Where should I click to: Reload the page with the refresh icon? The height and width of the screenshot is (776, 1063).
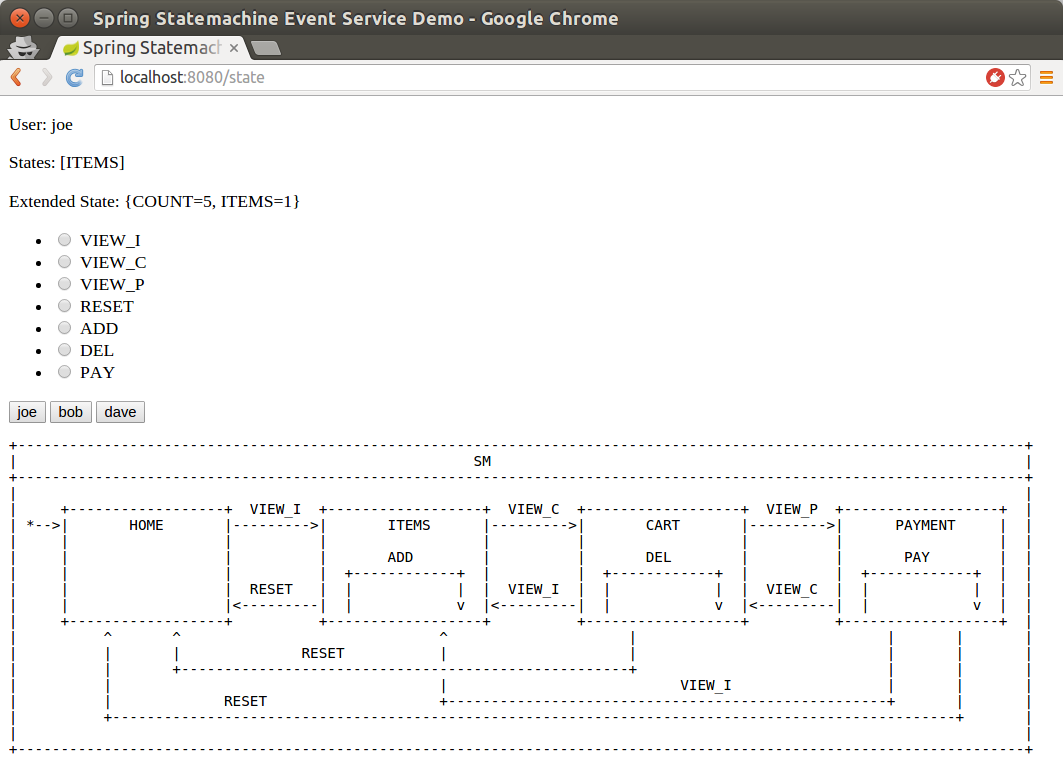coord(75,77)
